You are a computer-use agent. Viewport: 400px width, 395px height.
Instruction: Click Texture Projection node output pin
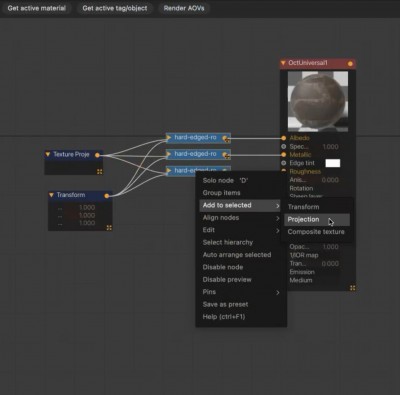(97, 155)
